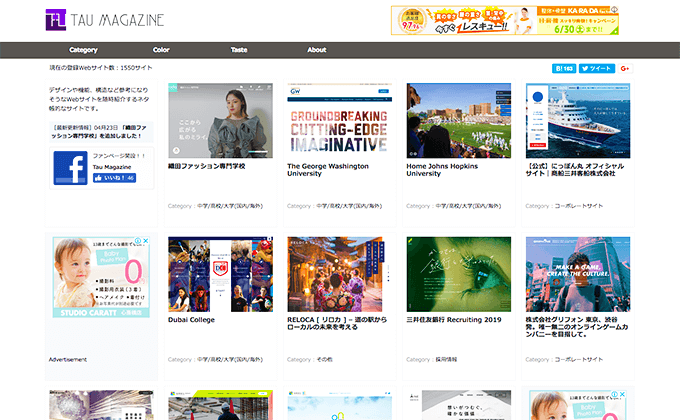
Task: Open the George Washington University thumbnail
Action: 340,121
